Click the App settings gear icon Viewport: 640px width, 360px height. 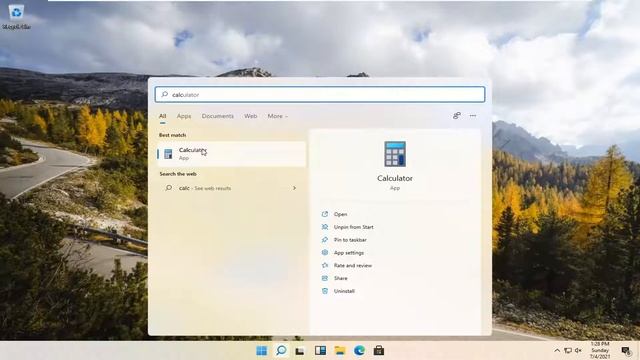click(325, 253)
